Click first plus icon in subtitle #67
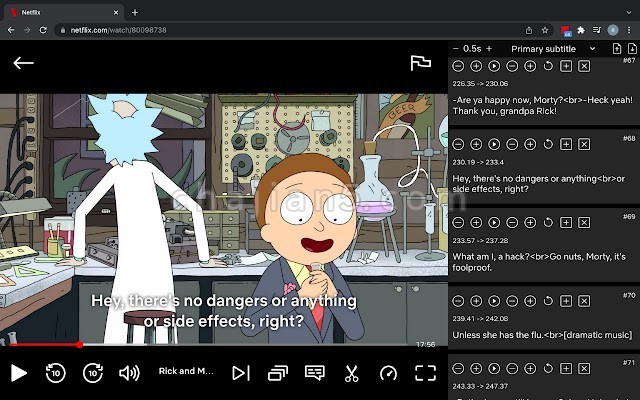 (x=476, y=66)
